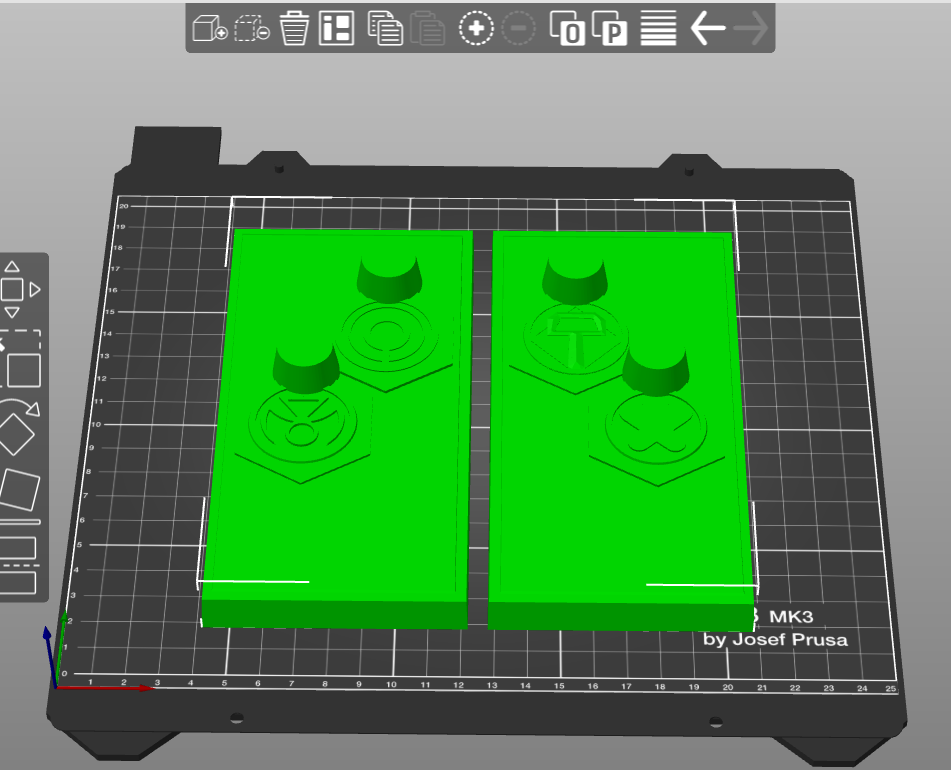Click the greyed Paste clipboard icon
The width and height of the screenshot is (951, 770).
428,28
